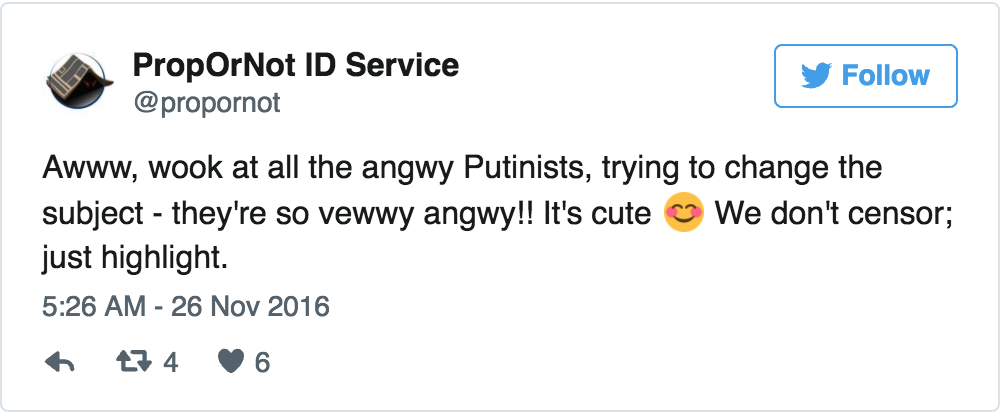Viewport: 1000px width, 414px height.
Task: Follow the PropOrNot account
Action: pos(866,76)
